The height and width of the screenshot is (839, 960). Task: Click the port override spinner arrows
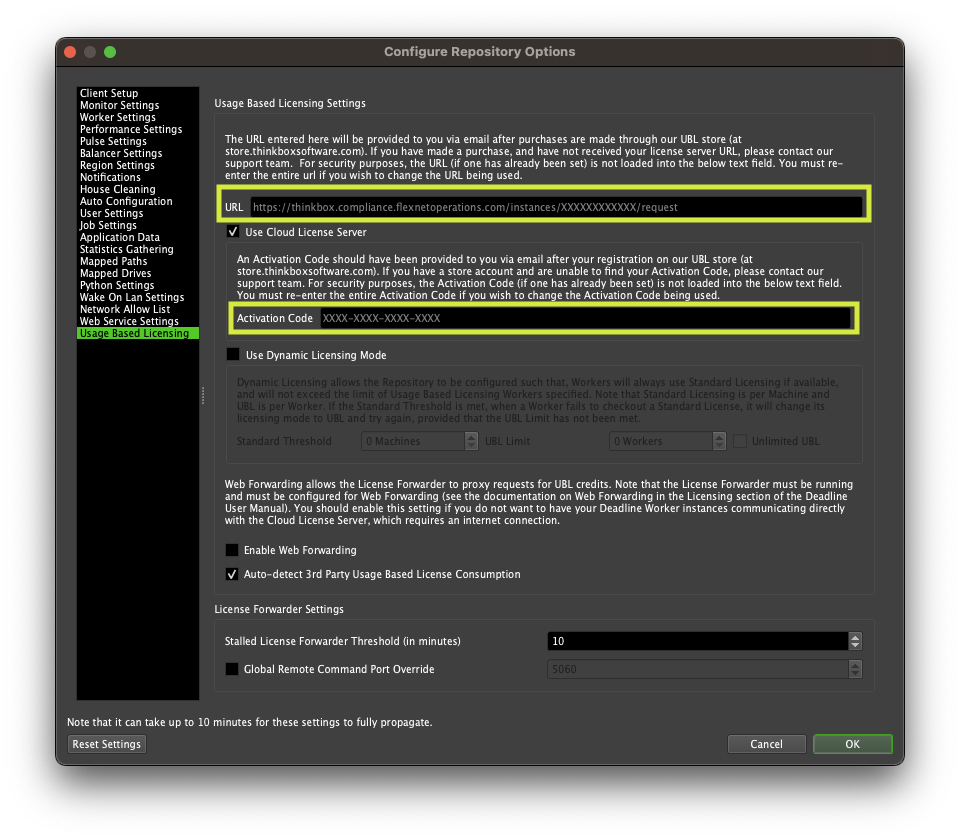tap(855, 669)
